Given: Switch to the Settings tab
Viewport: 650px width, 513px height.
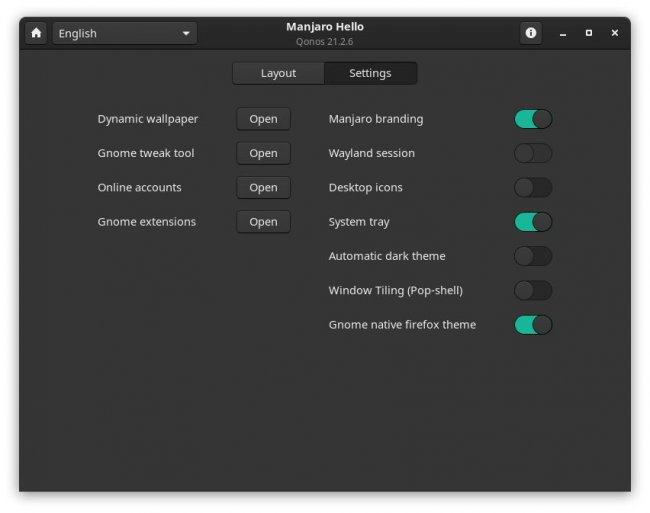Looking at the screenshot, I should click(x=370, y=73).
